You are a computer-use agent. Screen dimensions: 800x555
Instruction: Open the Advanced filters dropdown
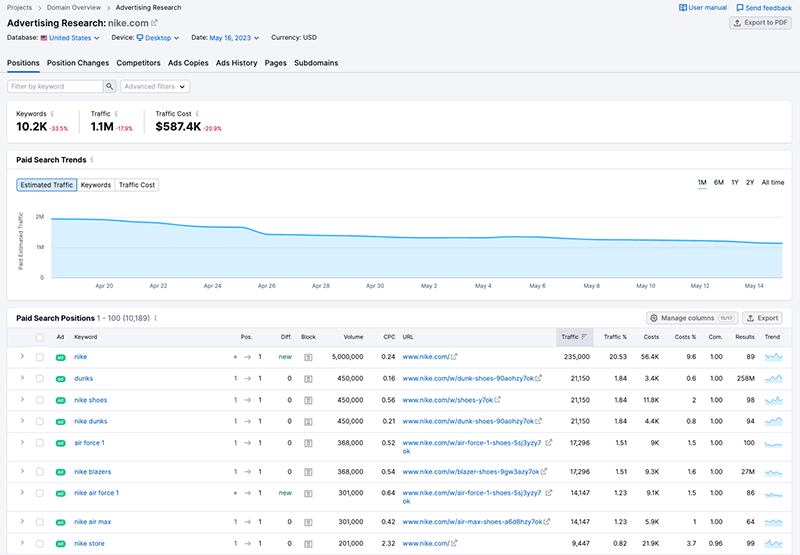(x=155, y=87)
